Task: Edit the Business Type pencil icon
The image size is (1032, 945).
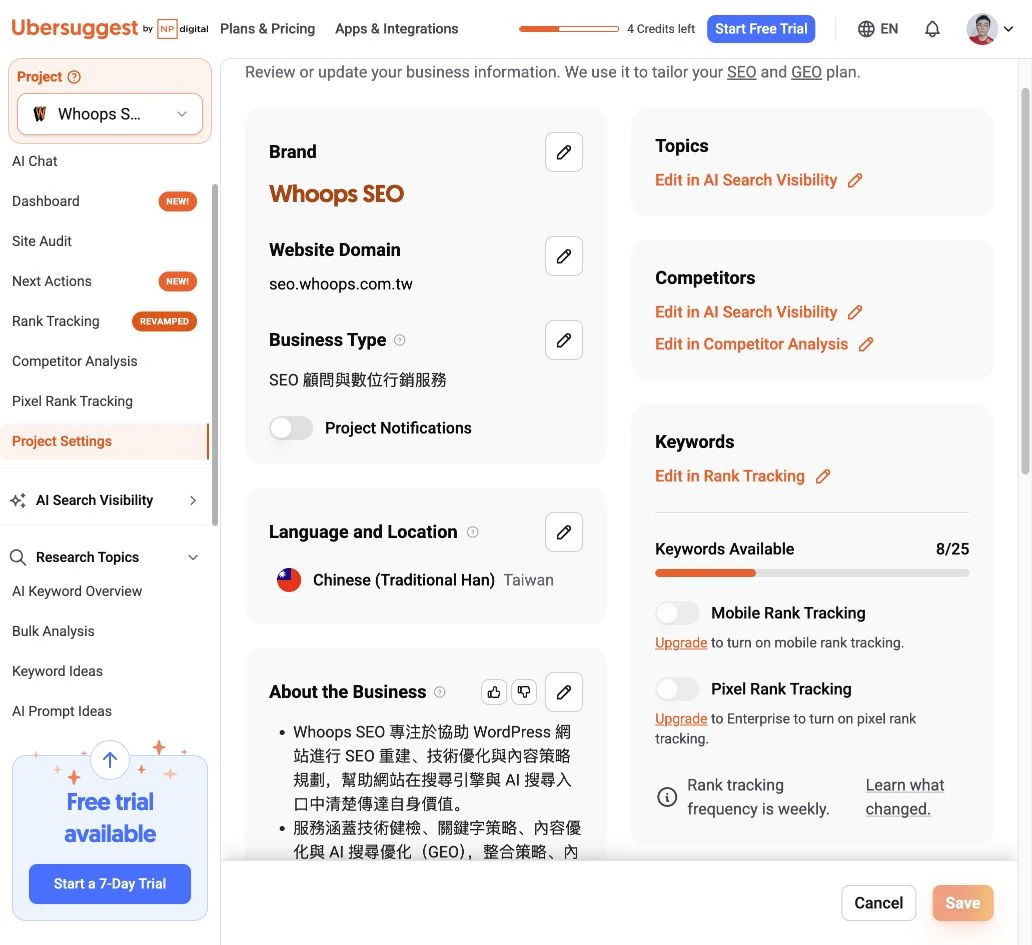Action: pyautogui.click(x=563, y=340)
